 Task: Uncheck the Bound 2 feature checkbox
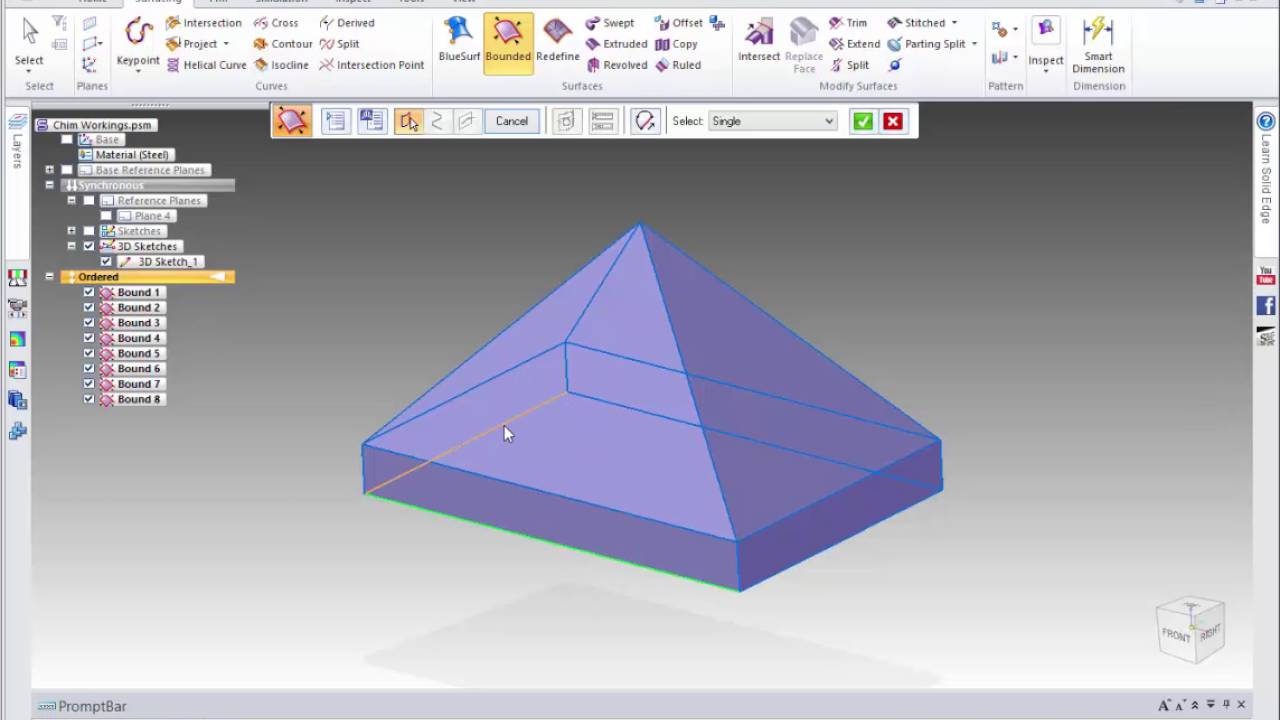pos(89,308)
